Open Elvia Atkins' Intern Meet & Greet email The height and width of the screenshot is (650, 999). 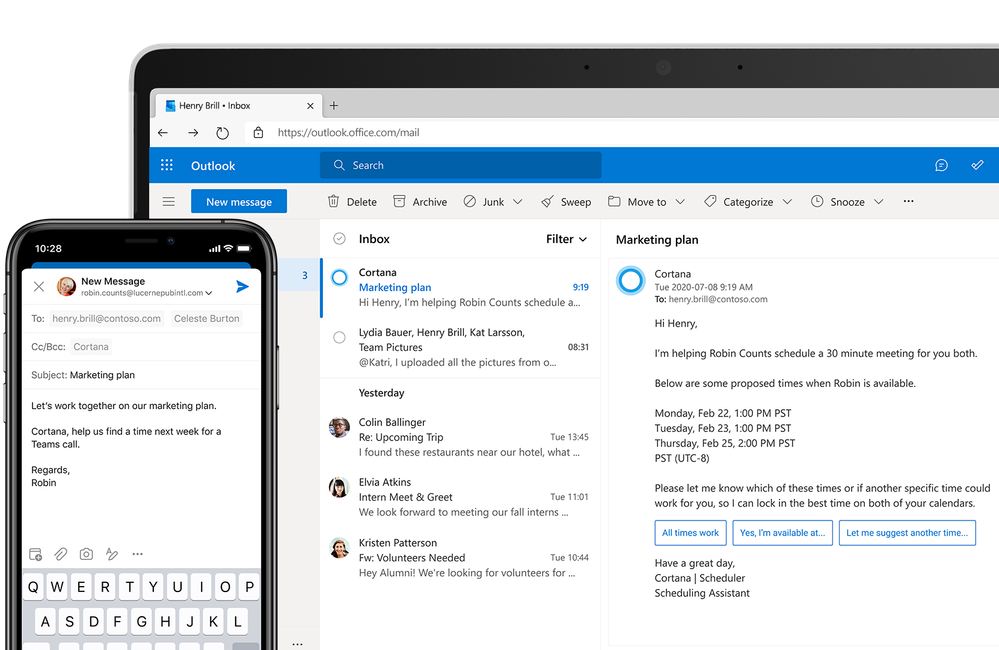click(461, 497)
